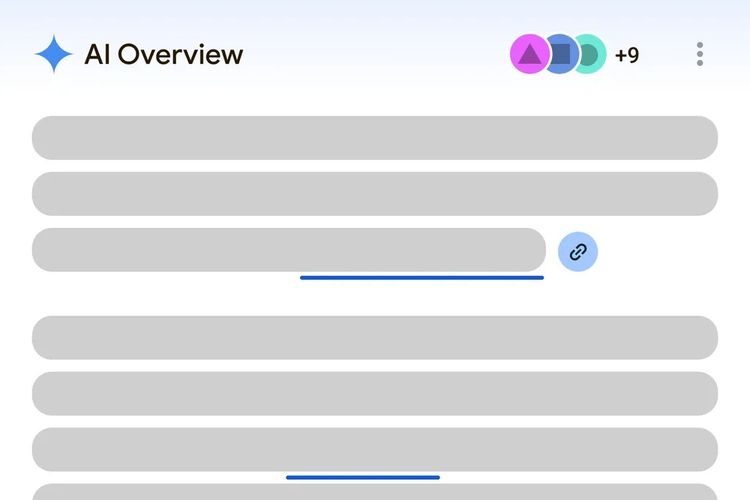
Task: Click the shorter third line beside link icon
Action: click(288, 250)
